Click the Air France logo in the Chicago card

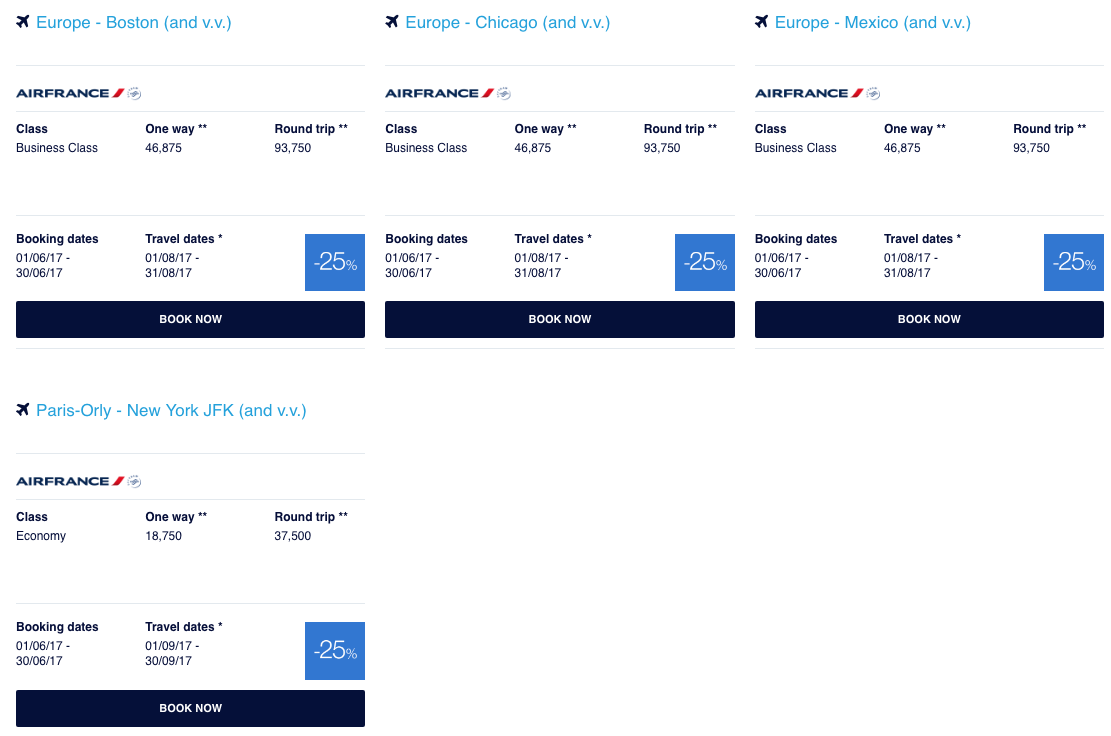[447, 93]
